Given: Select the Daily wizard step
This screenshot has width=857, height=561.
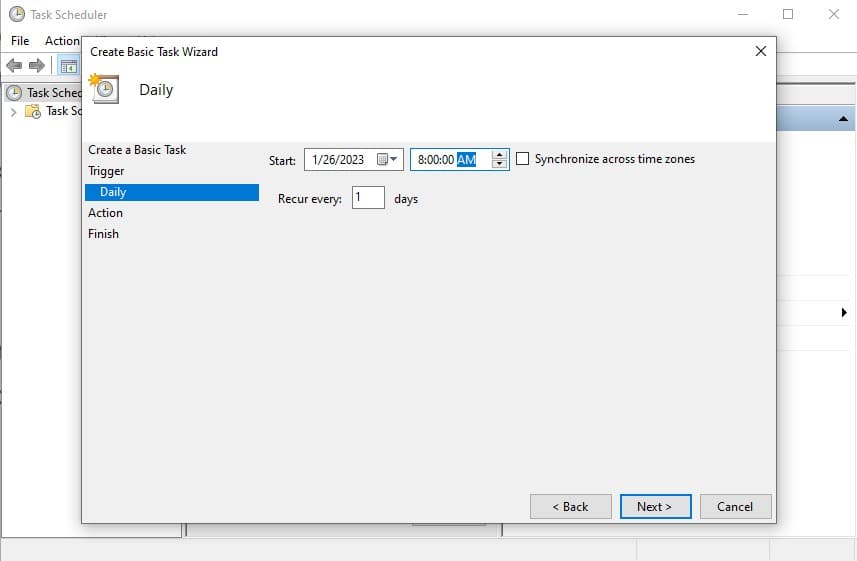Looking at the screenshot, I should 172,192.
